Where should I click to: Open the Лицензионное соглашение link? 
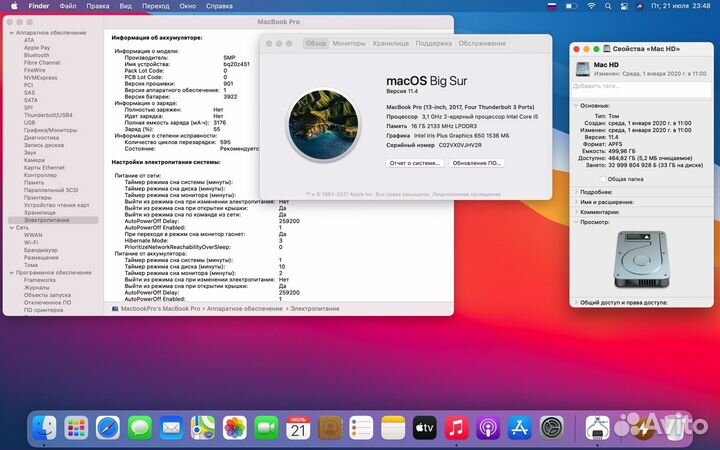466,194
